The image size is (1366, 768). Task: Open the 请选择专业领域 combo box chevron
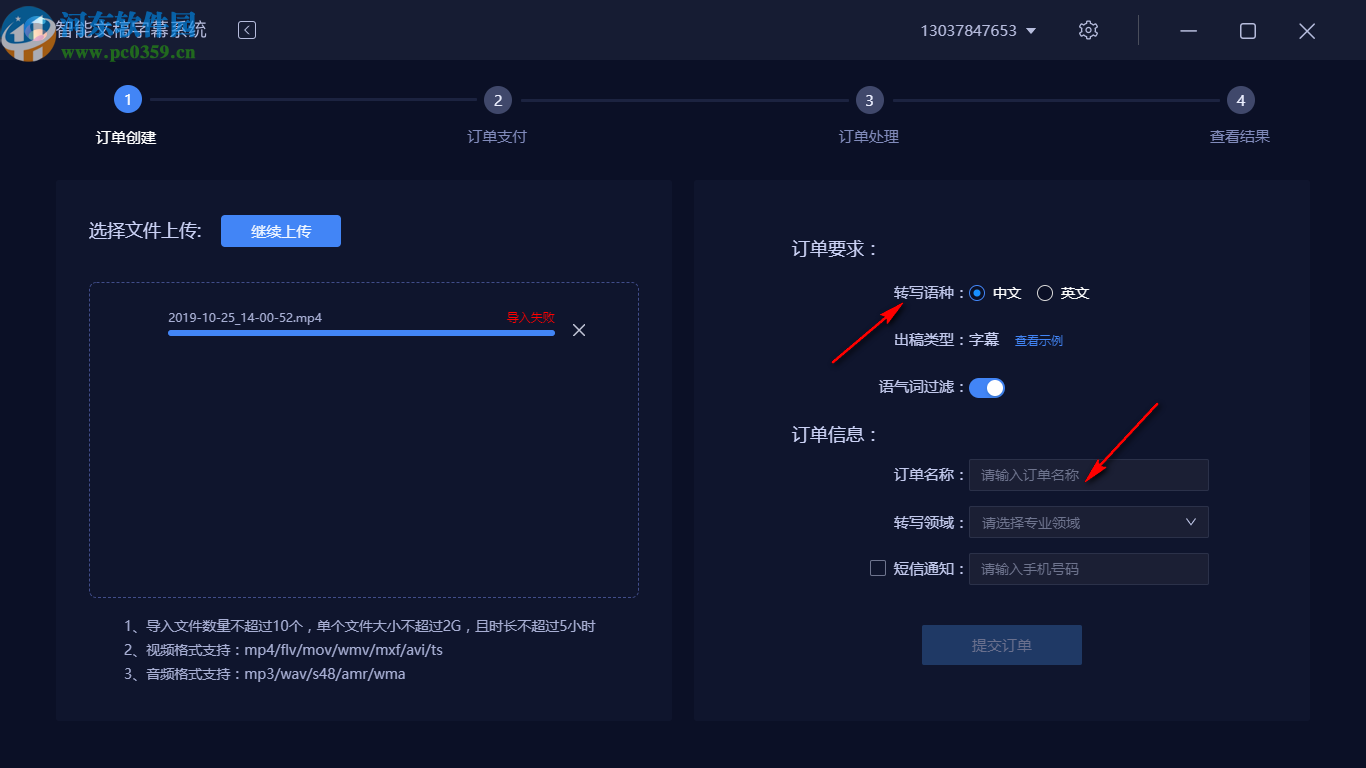coord(1189,521)
